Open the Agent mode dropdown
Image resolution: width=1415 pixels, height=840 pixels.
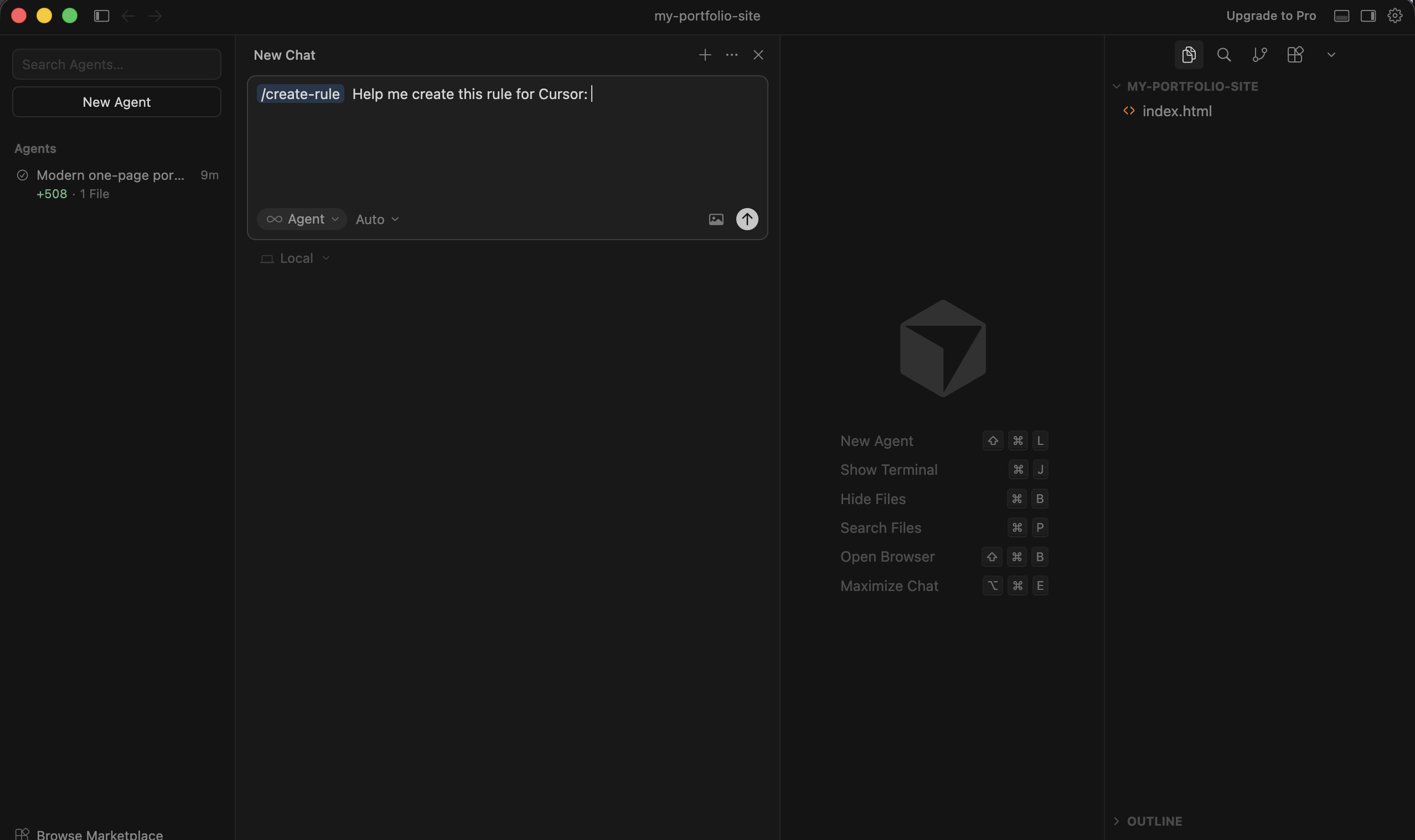[x=302, y=219]
